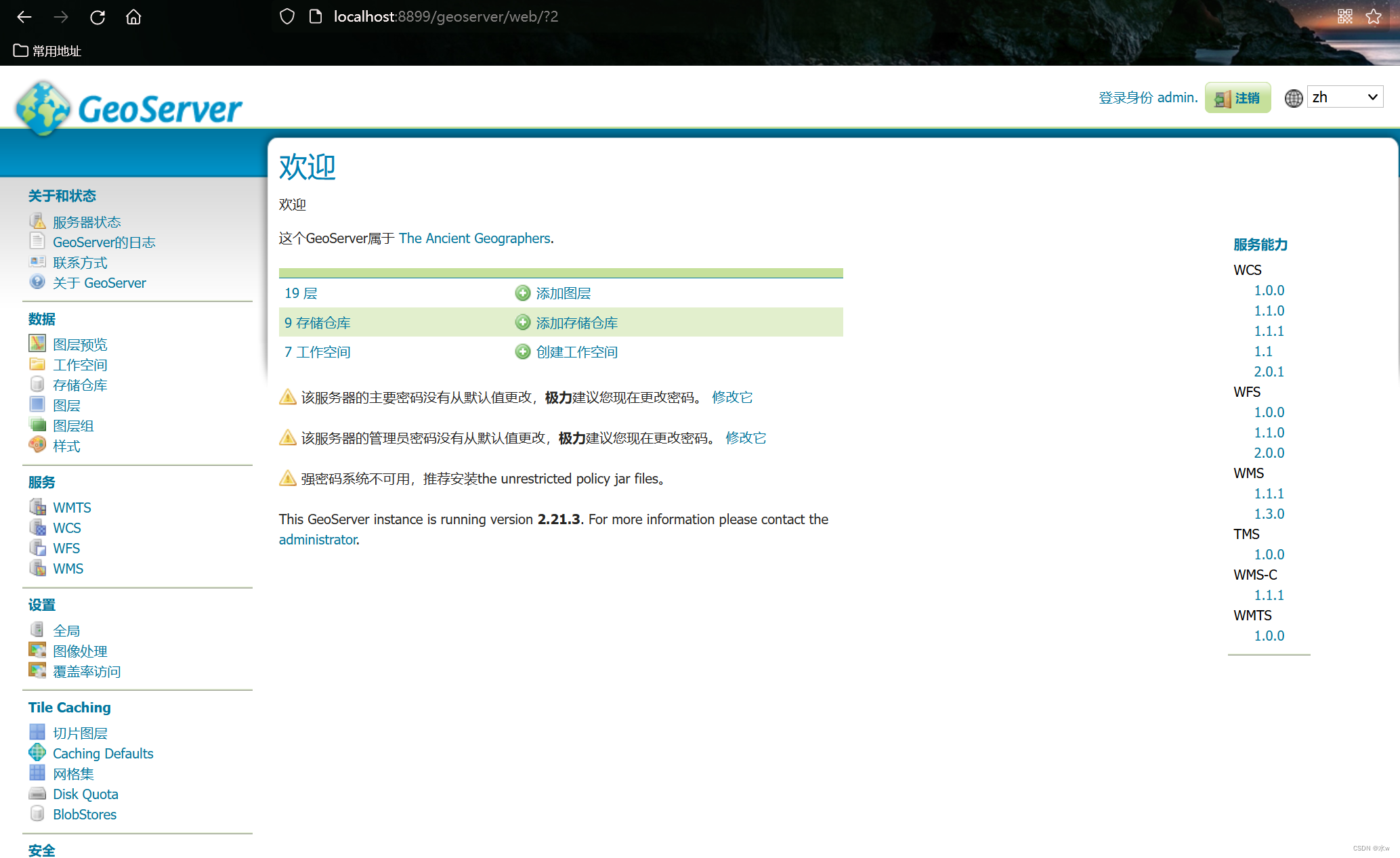Open the zh language selector dropdown

coord(1344,97)
